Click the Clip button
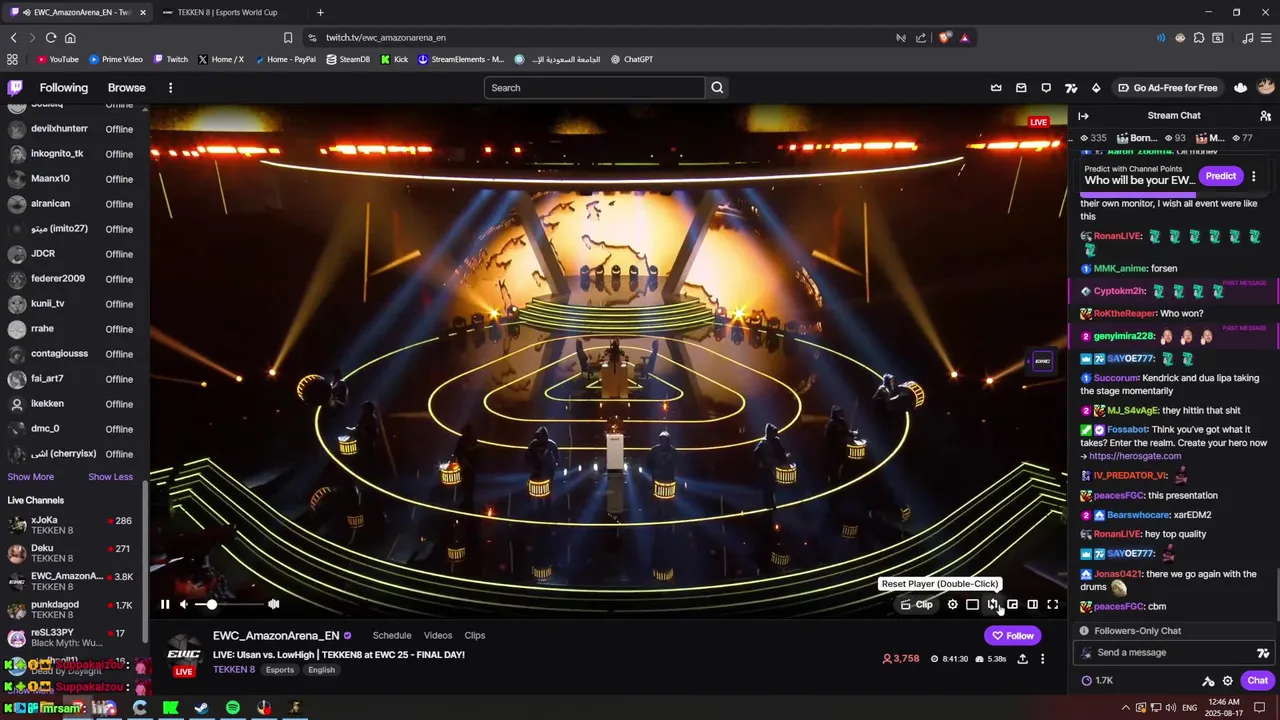1280x720 pixels. point(916,604)
